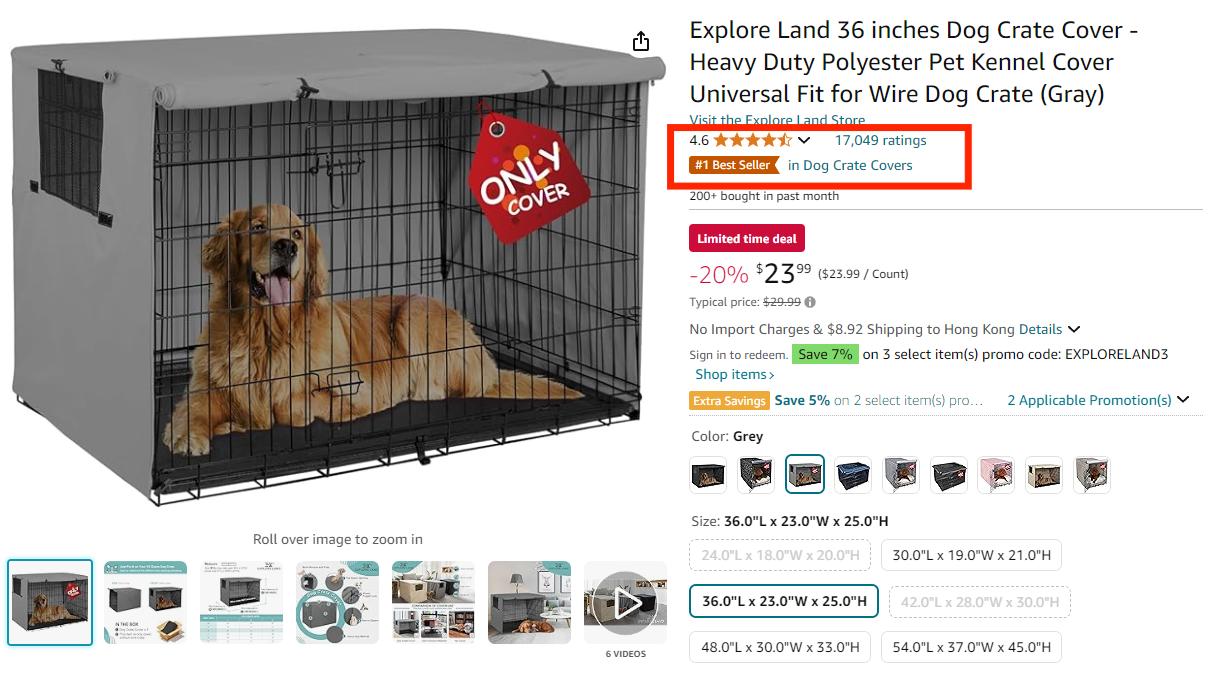Viewport: 1217px width, 676px height.
Task: Expand the 2 Applicable Promotion(s) dropdown
Action: pos(1098,400)
